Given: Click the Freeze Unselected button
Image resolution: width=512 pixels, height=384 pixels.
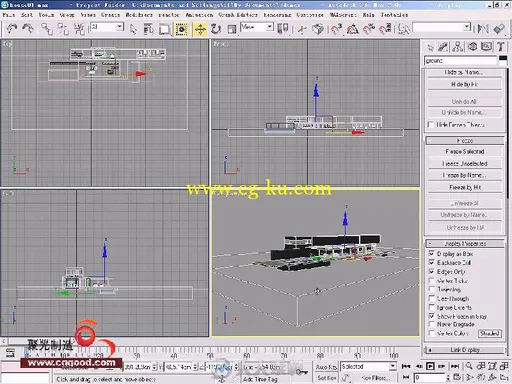Looking at the screenshot, I should coord(465,163).
